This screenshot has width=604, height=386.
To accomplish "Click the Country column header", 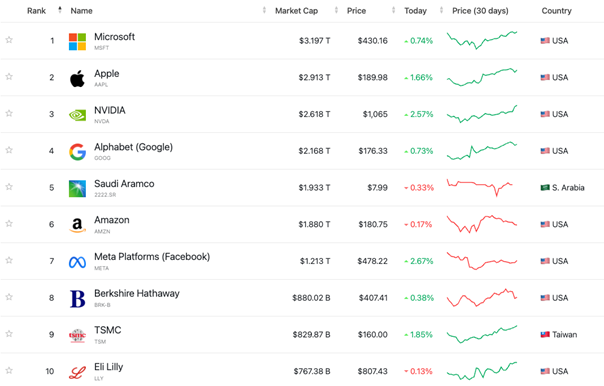I will click(x=556, y=11).
